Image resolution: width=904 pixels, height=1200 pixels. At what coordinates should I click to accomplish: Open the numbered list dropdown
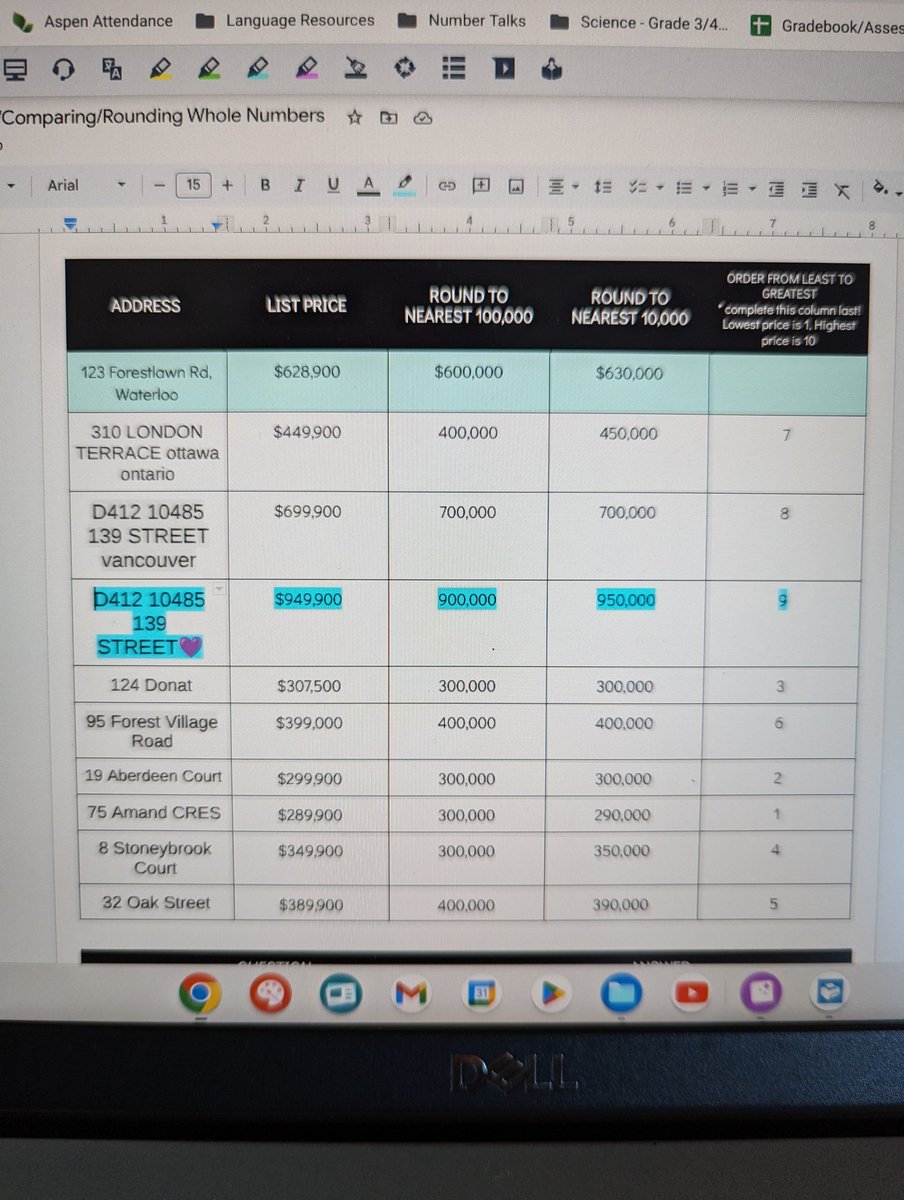pyautogui.click(x=739, y=187)
